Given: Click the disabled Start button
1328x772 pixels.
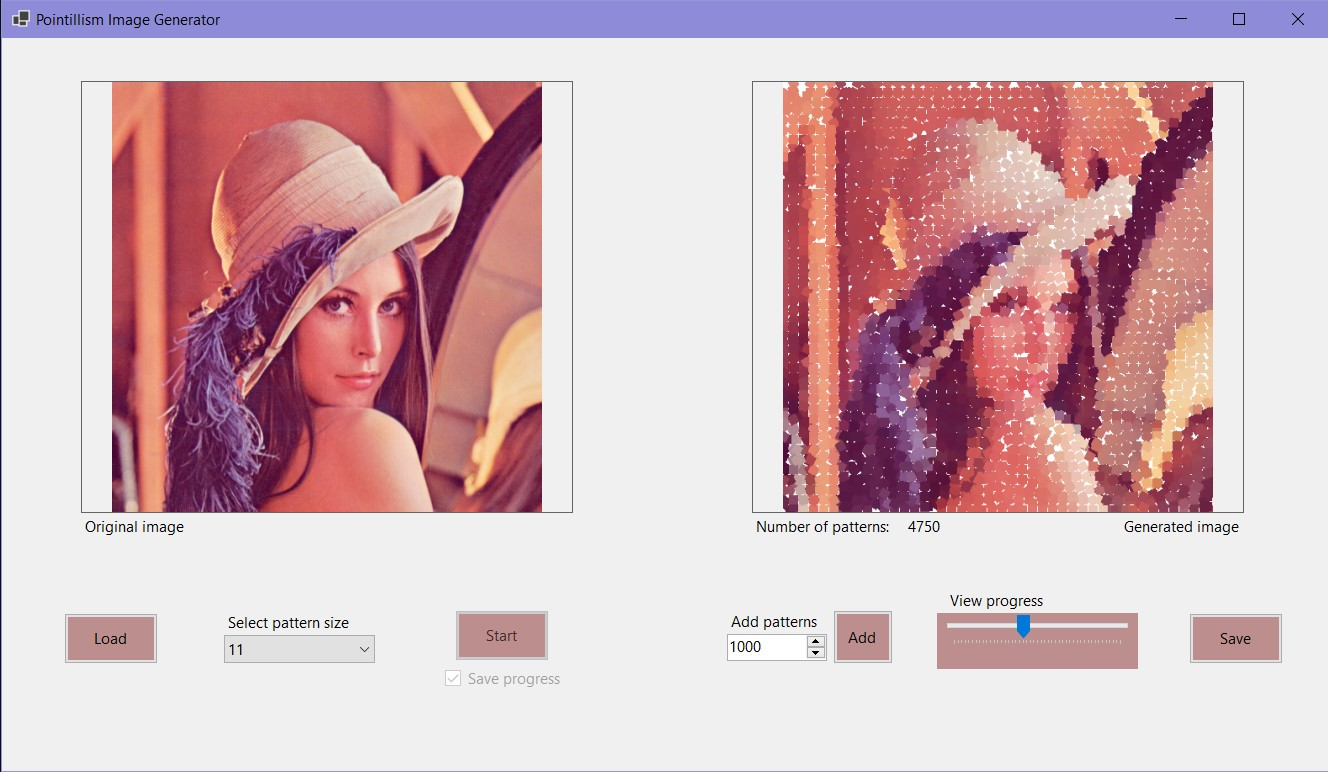Looking at the screenshot, I should [501, 635].
